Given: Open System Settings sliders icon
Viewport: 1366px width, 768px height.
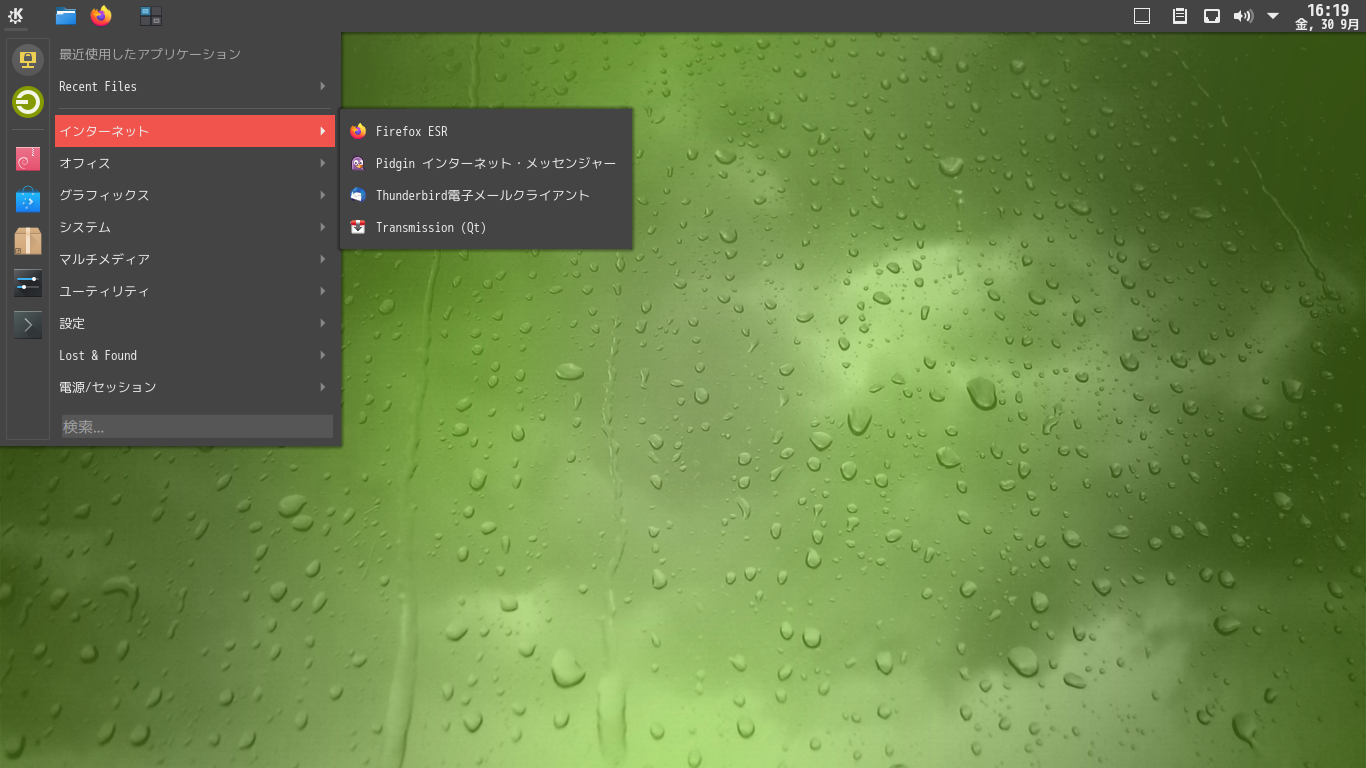Looking at the screenshot, I should point(28,283).
